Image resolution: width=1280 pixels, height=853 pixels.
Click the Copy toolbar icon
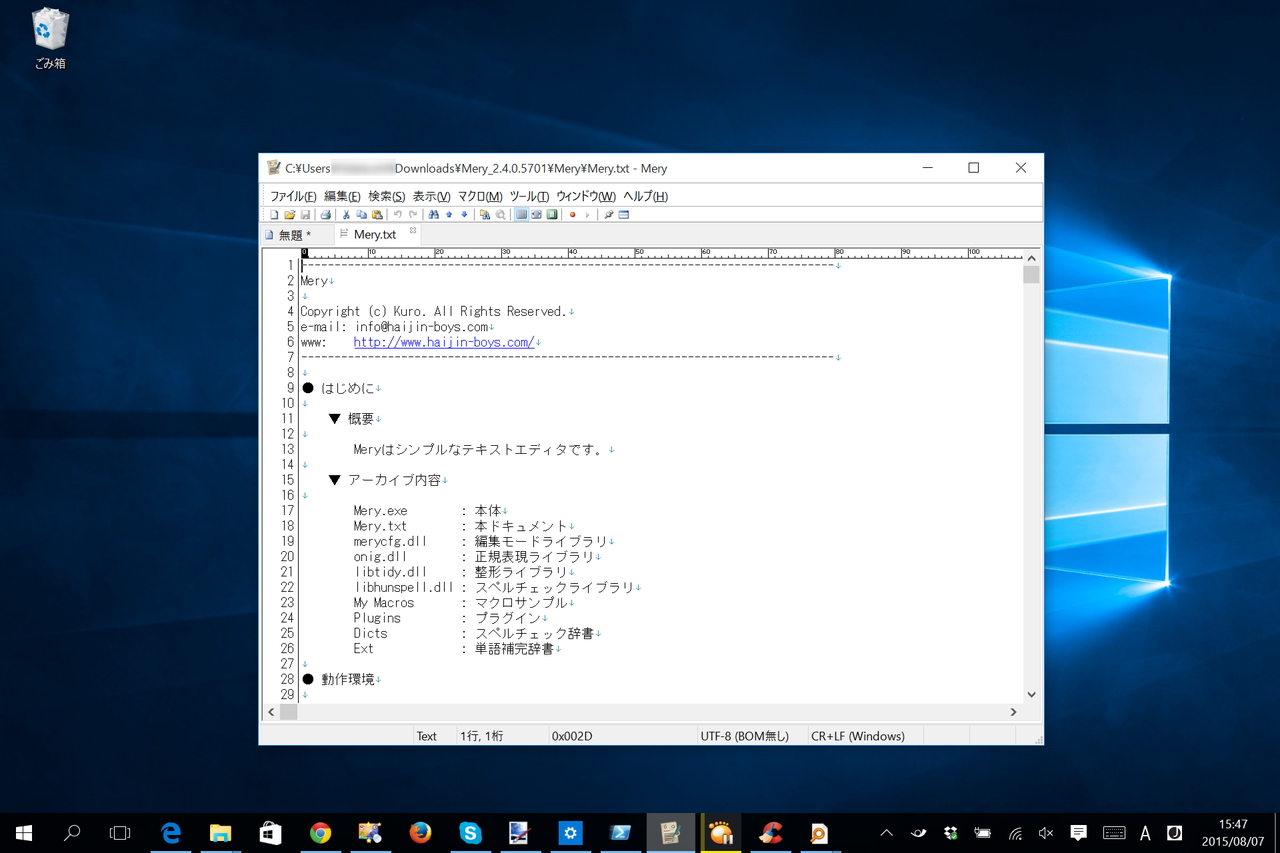click(361, 215)
